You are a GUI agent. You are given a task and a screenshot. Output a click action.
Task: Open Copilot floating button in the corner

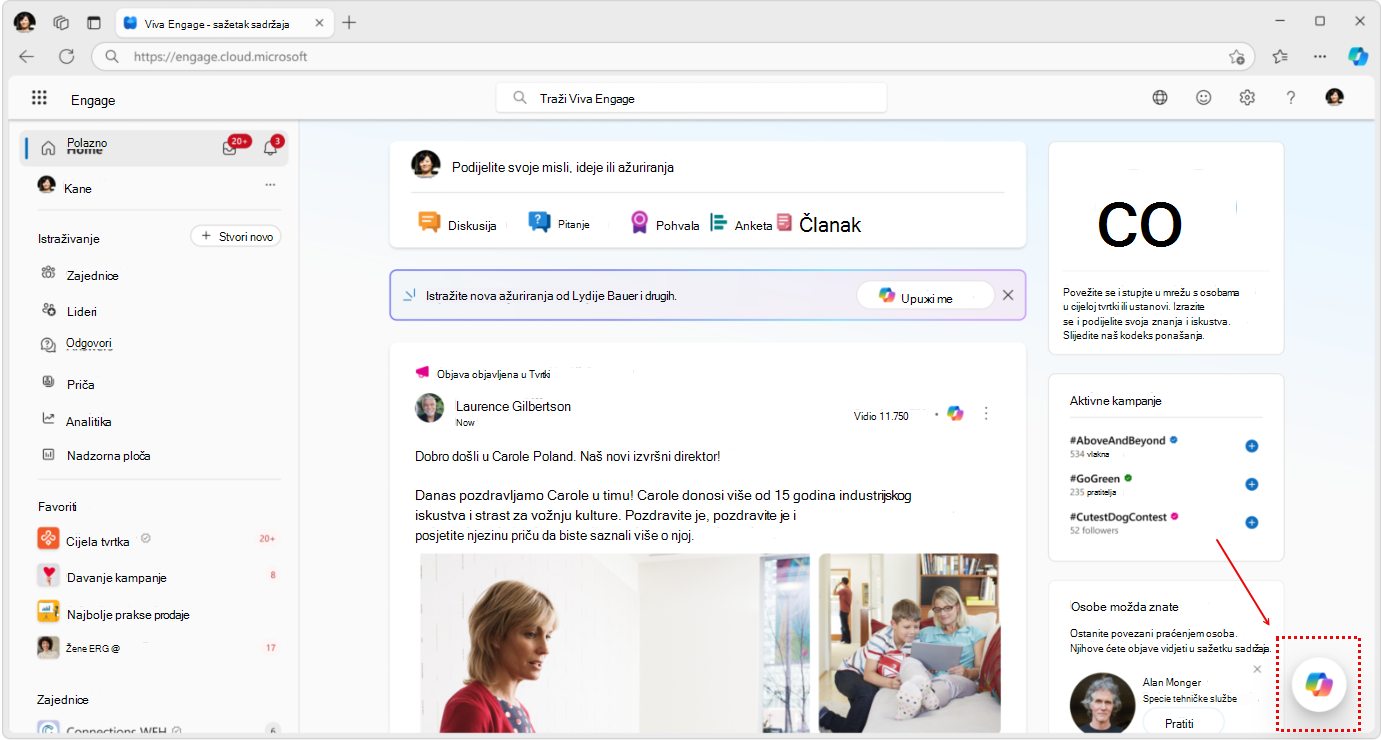(1319, 684)
